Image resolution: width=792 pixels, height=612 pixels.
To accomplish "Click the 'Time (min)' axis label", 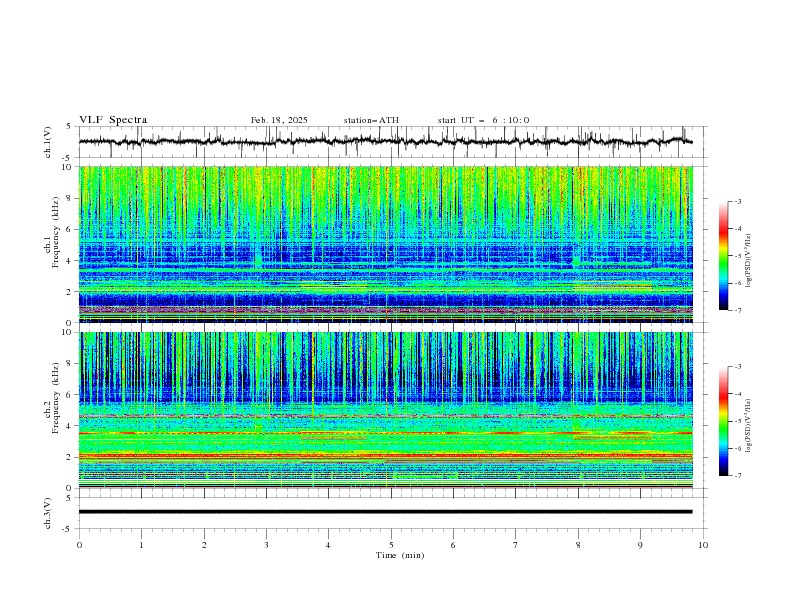I will pyautogui.click(x=400, y=555).
